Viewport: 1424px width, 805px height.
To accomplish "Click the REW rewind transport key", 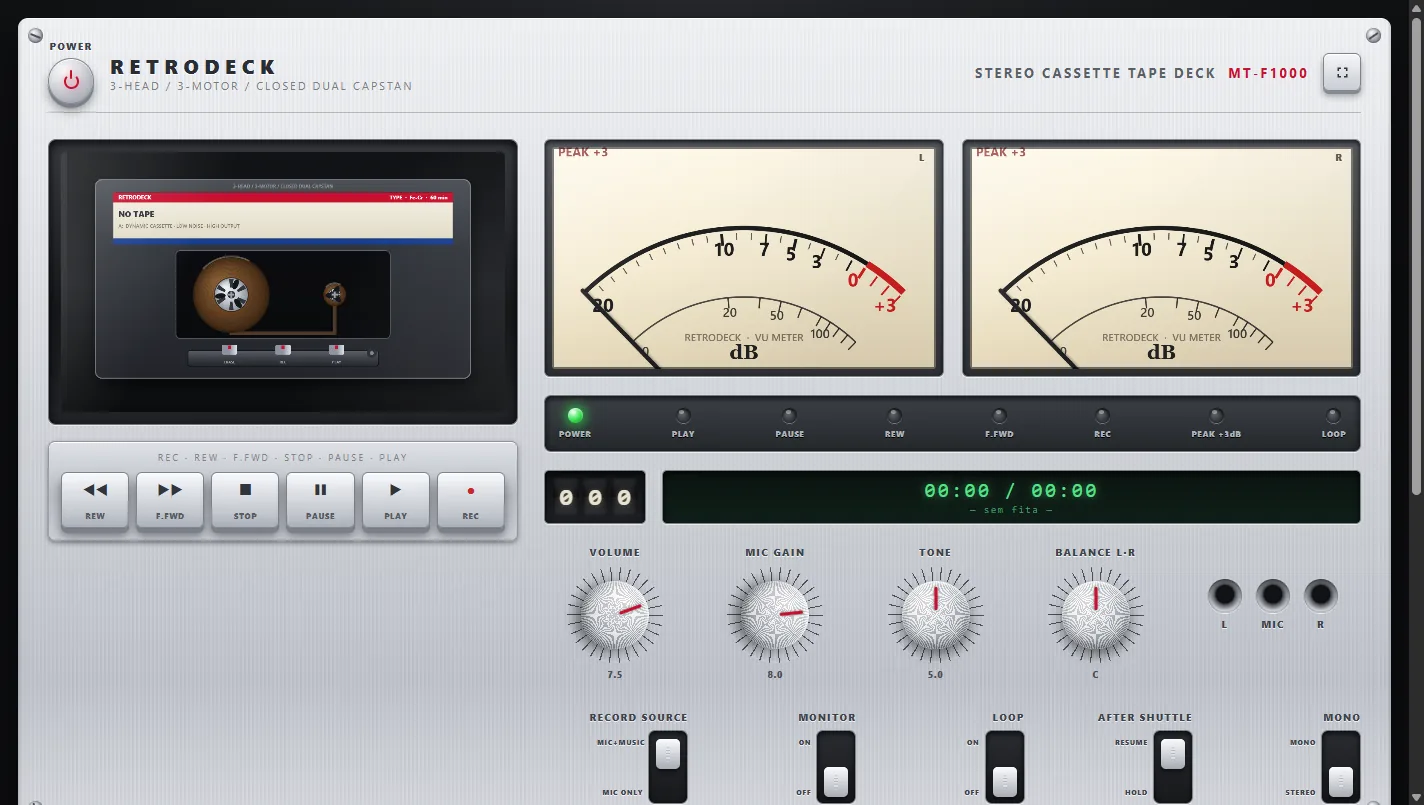I will (x=95, y=500).
